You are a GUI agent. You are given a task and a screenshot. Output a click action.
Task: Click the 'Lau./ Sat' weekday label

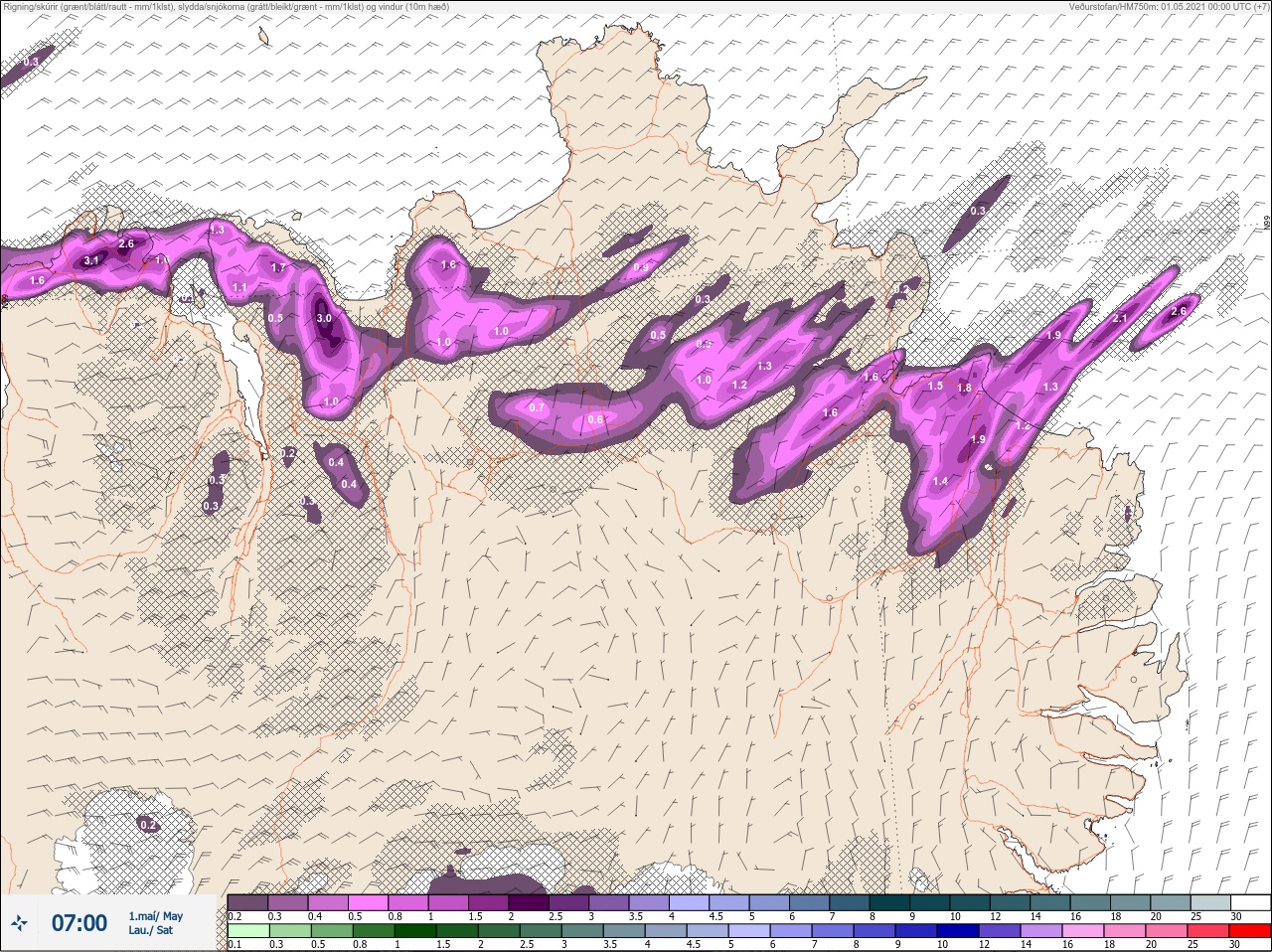coord(150,931)
